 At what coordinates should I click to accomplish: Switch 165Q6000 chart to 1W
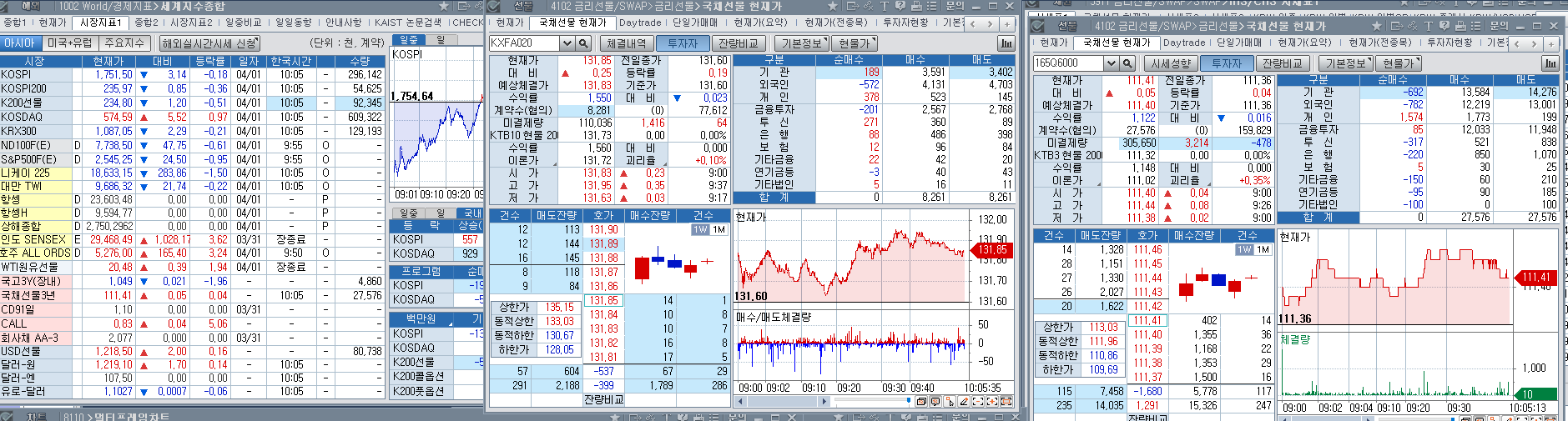tap(1244, 249)
